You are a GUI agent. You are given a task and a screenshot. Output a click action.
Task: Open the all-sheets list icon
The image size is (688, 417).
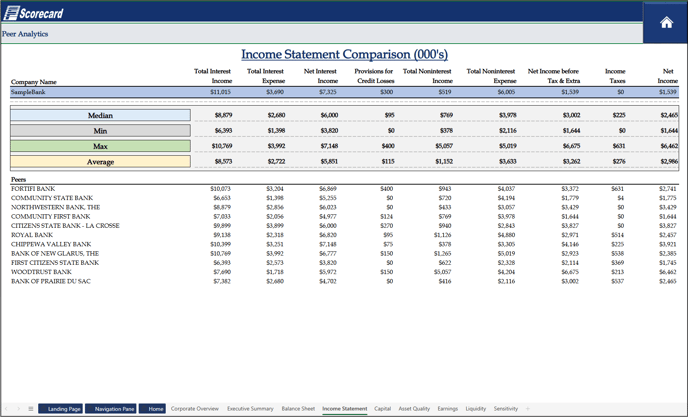coord(31,409)
